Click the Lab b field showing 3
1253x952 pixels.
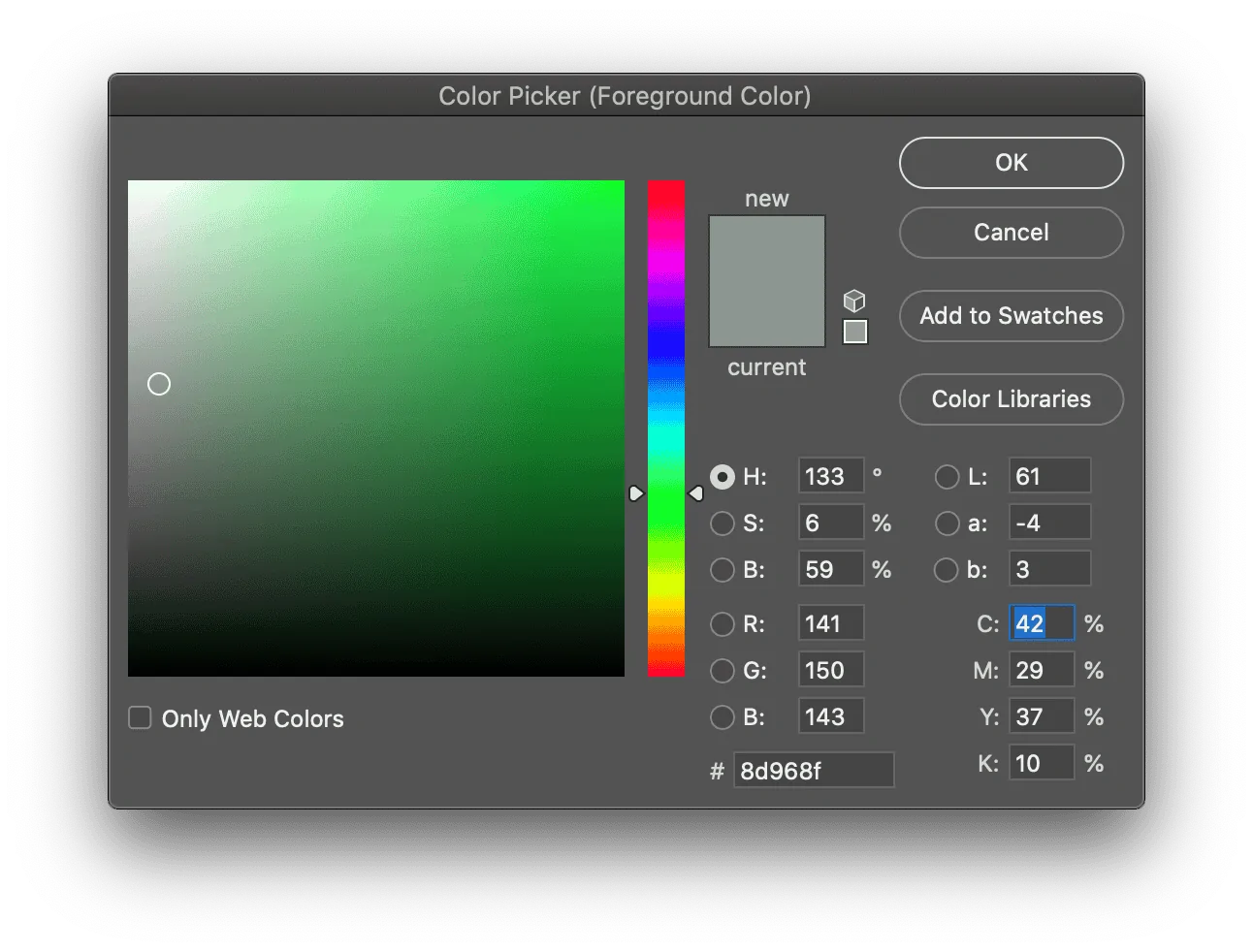[x=1049, y=569]
